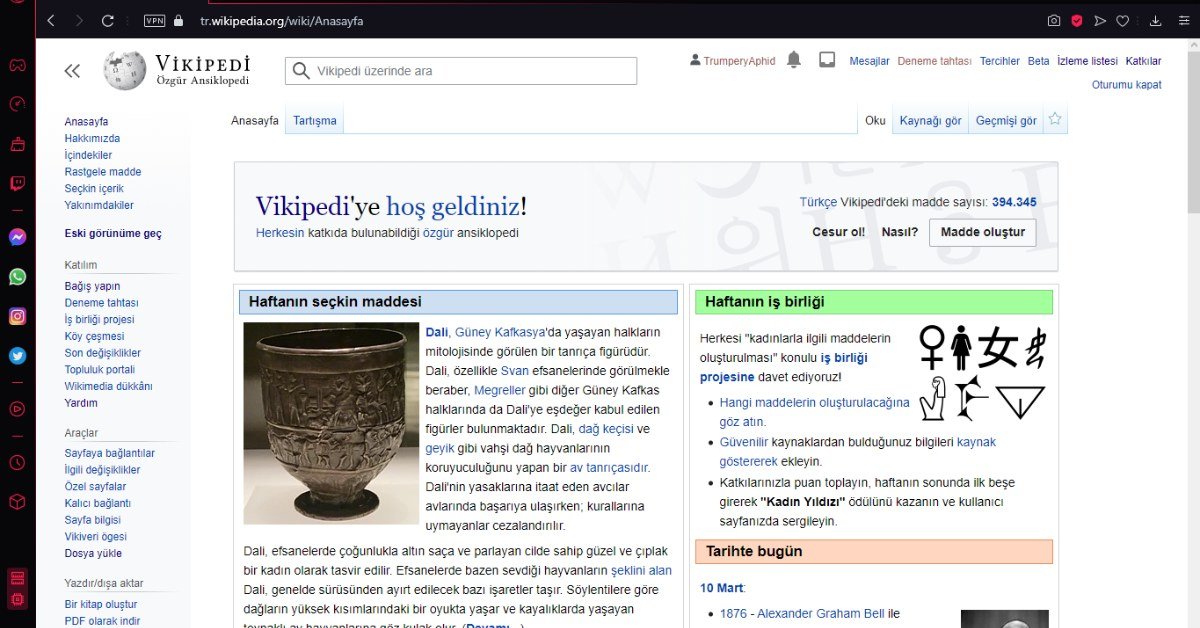This screenshot has height=628, width=1200.
Task: Open notifications bell icon
Action: pos(794,60)
